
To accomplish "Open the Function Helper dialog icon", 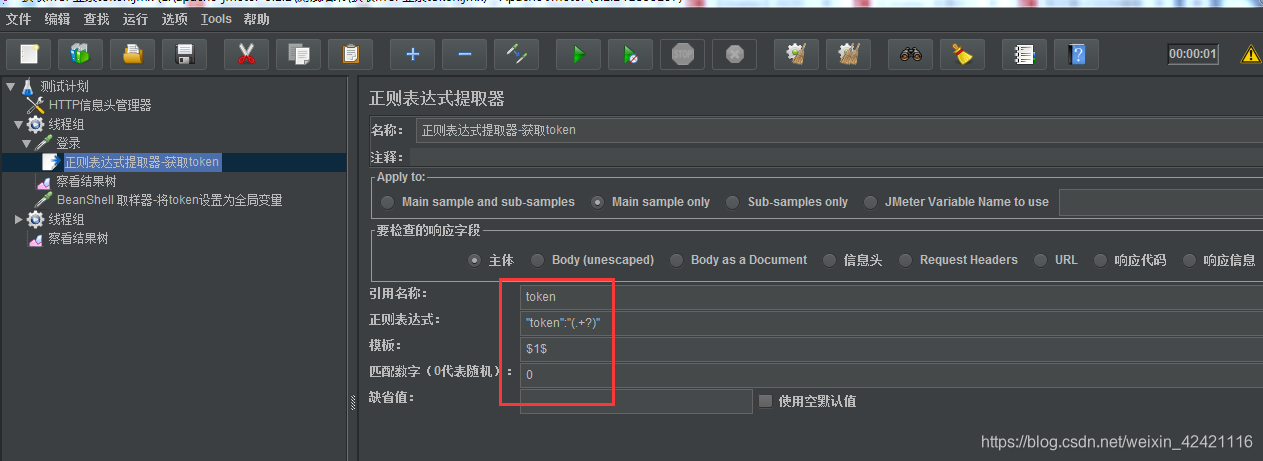I will [1024, 54].
